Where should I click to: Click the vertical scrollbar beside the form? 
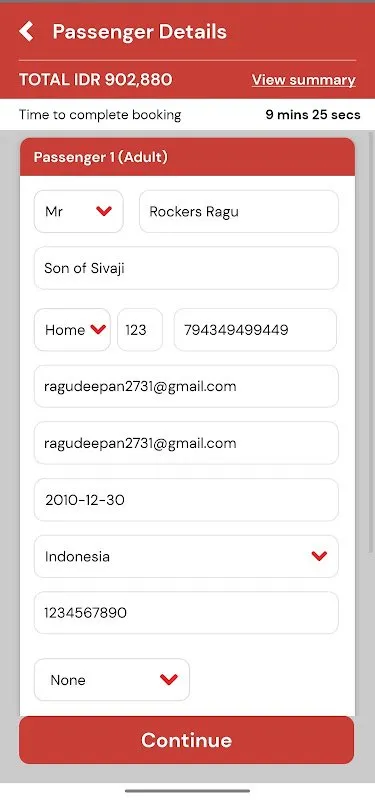370,342
